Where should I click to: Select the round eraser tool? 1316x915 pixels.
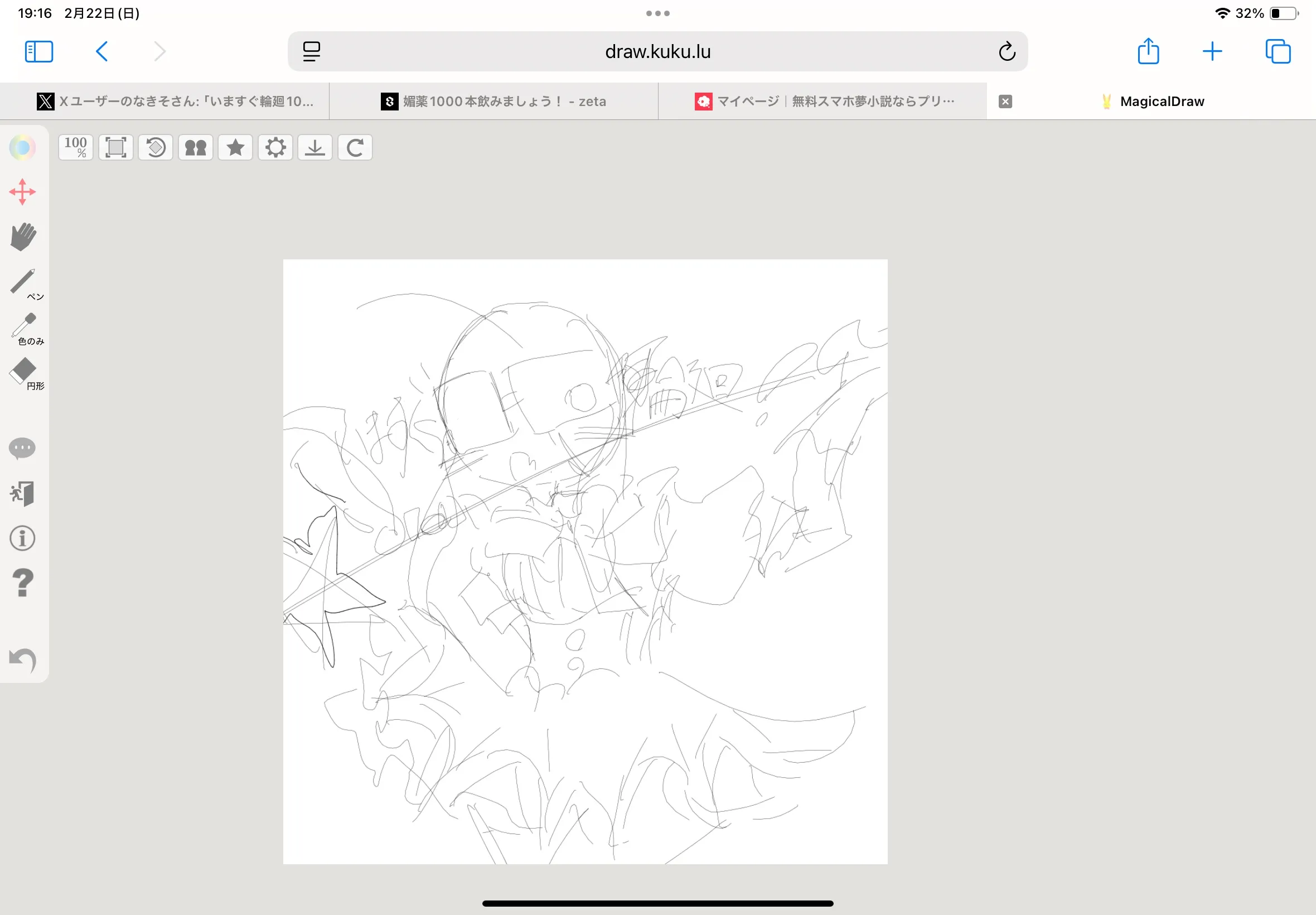click(23, 372)
